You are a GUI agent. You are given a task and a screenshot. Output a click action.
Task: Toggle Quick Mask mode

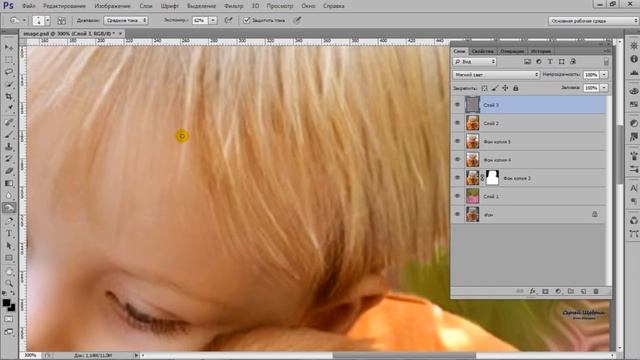point(9,319)
